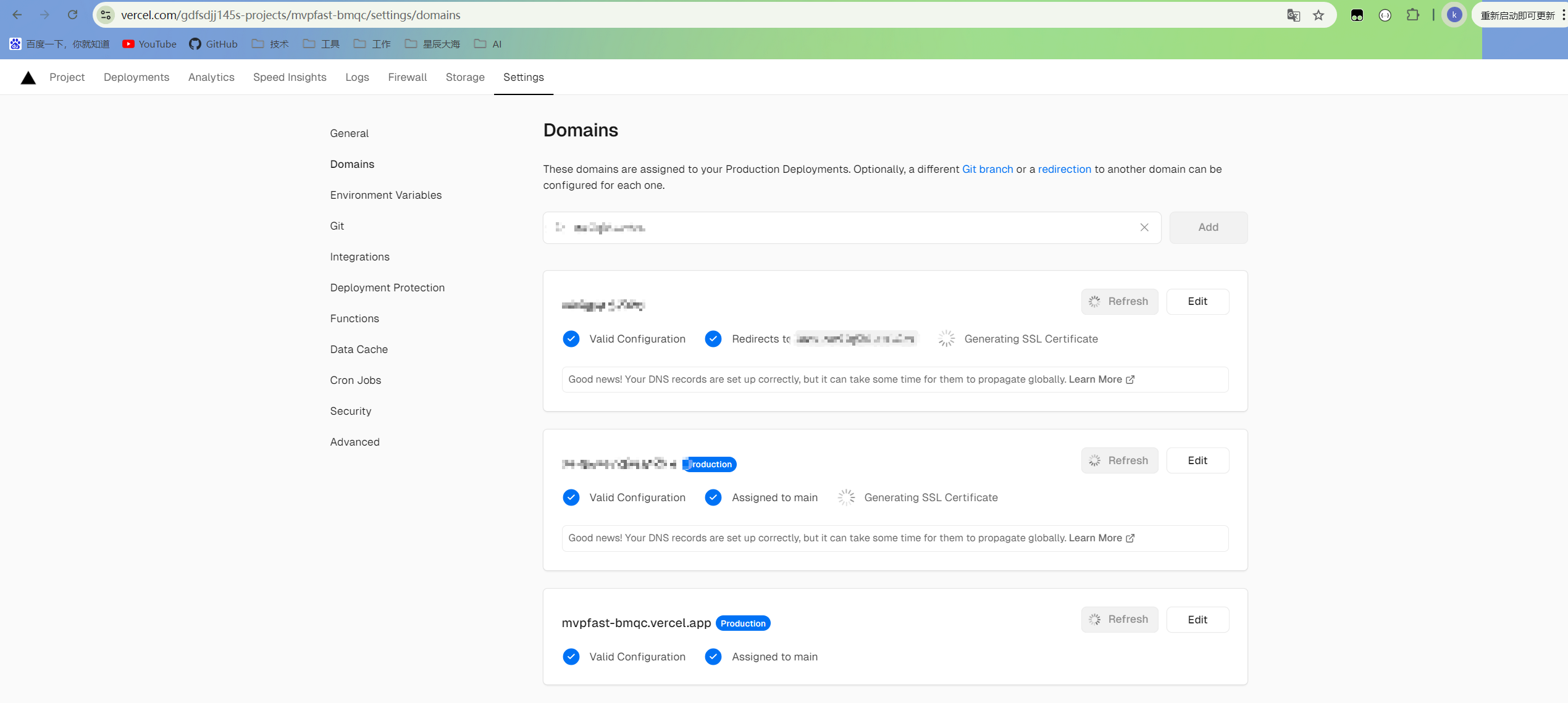The width and height of the screenshot is (1568, 703).
Task: Open the Speed Insights tab
Action: tap(290, 77)
